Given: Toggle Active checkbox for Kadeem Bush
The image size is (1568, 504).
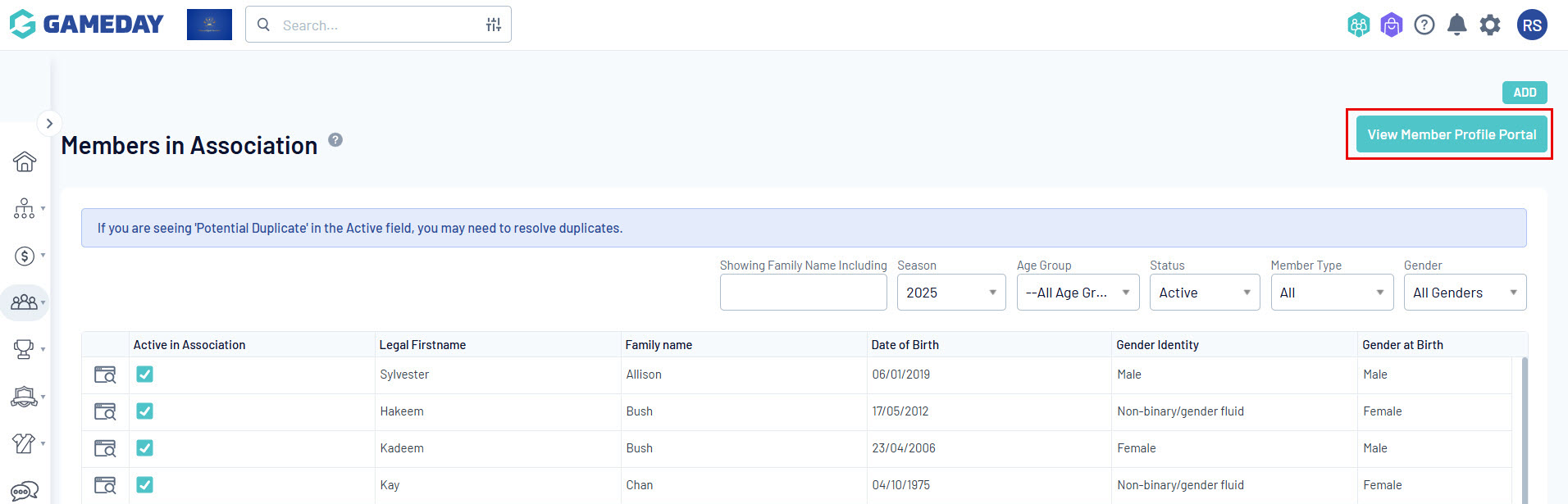Looking at the screenshot, I should pos(144,448).
